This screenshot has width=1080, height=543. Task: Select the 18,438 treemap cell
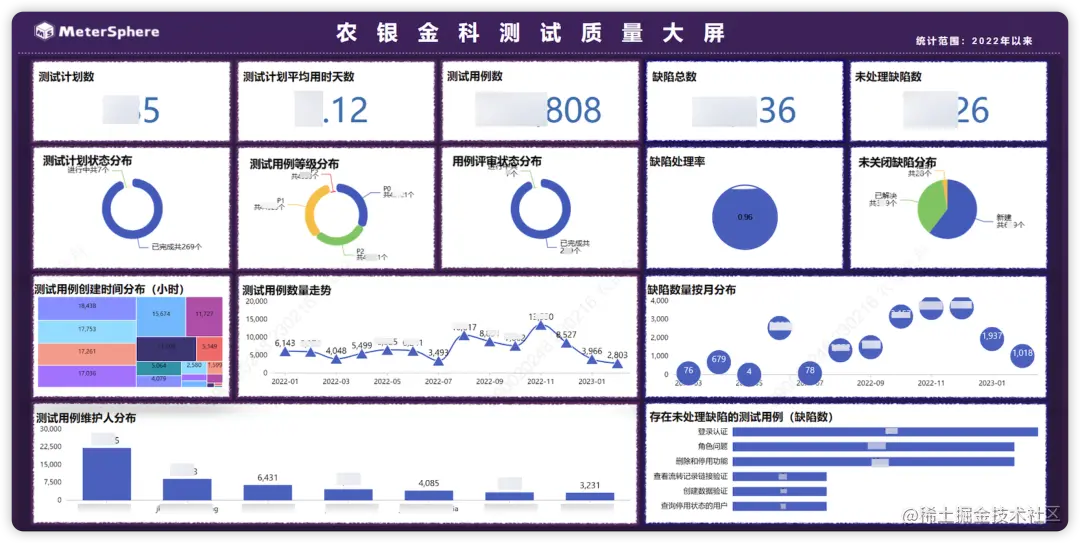pyautogui.click(x=87, y=308)
